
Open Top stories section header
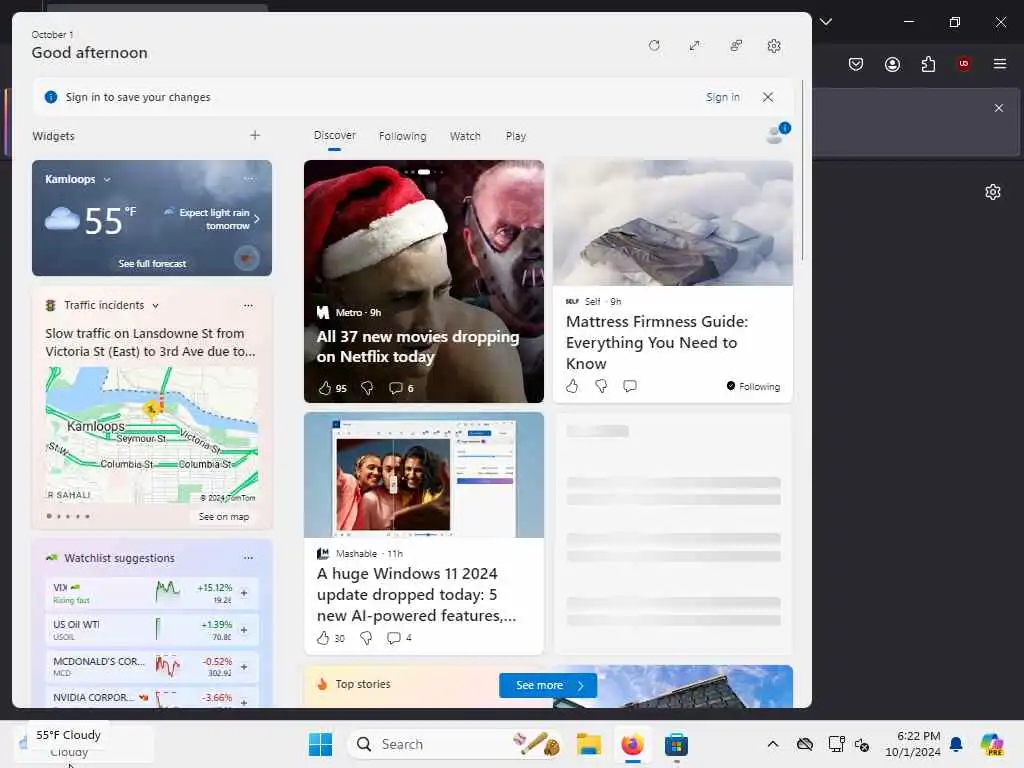click(x=362, y=684)
